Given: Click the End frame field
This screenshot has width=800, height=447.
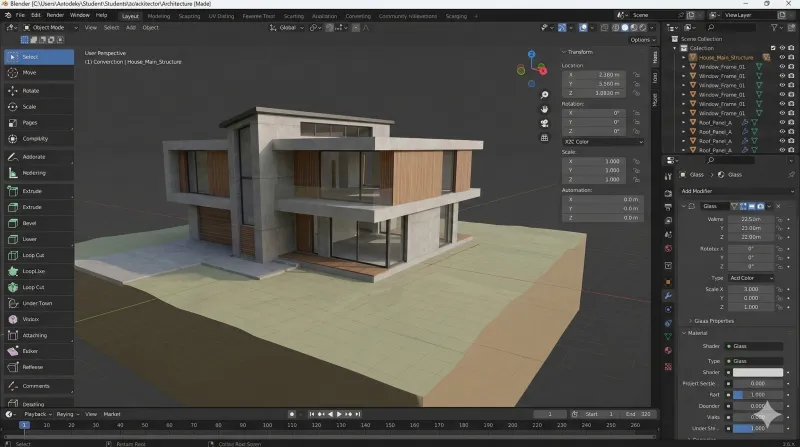Looking at the screenshot, I should coord(639,414).
